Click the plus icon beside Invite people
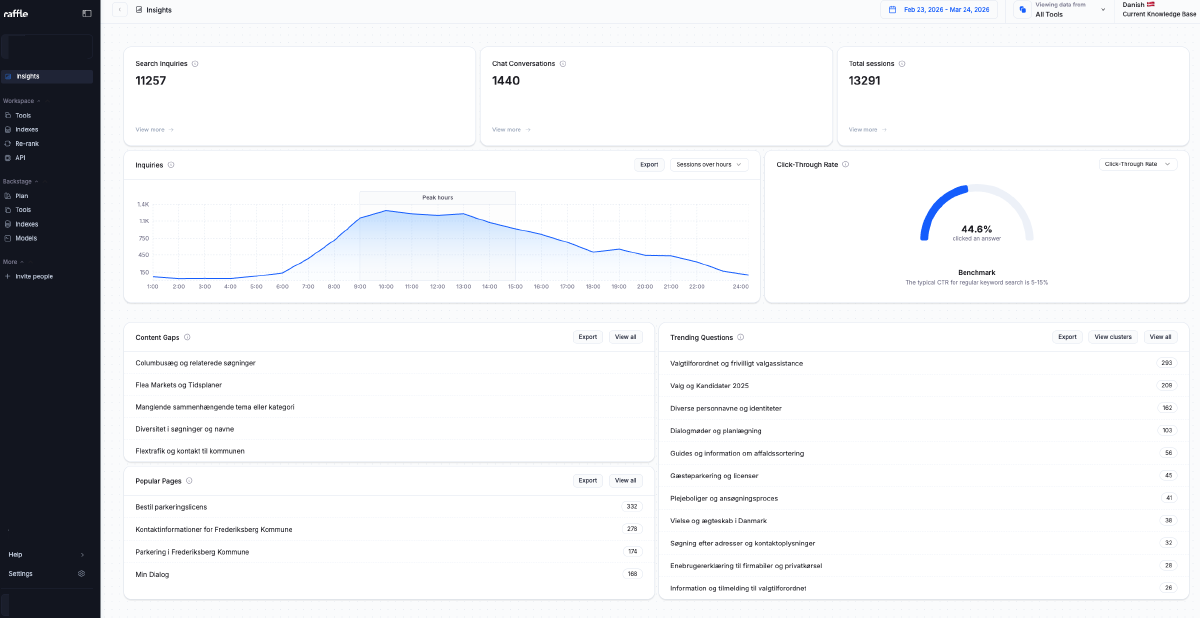Viewport: 1200px width, 618px height. (8, 276)
